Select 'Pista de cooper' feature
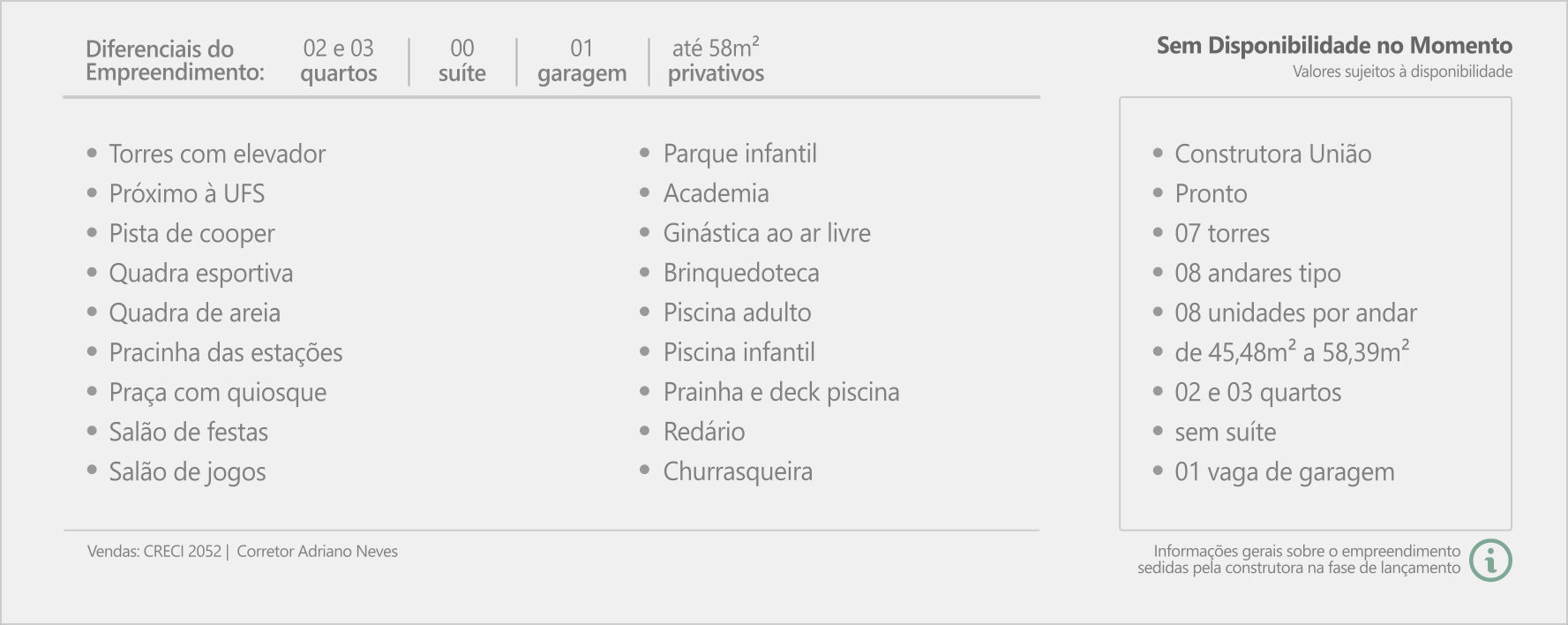1568x625 pixels. [192, 234]
